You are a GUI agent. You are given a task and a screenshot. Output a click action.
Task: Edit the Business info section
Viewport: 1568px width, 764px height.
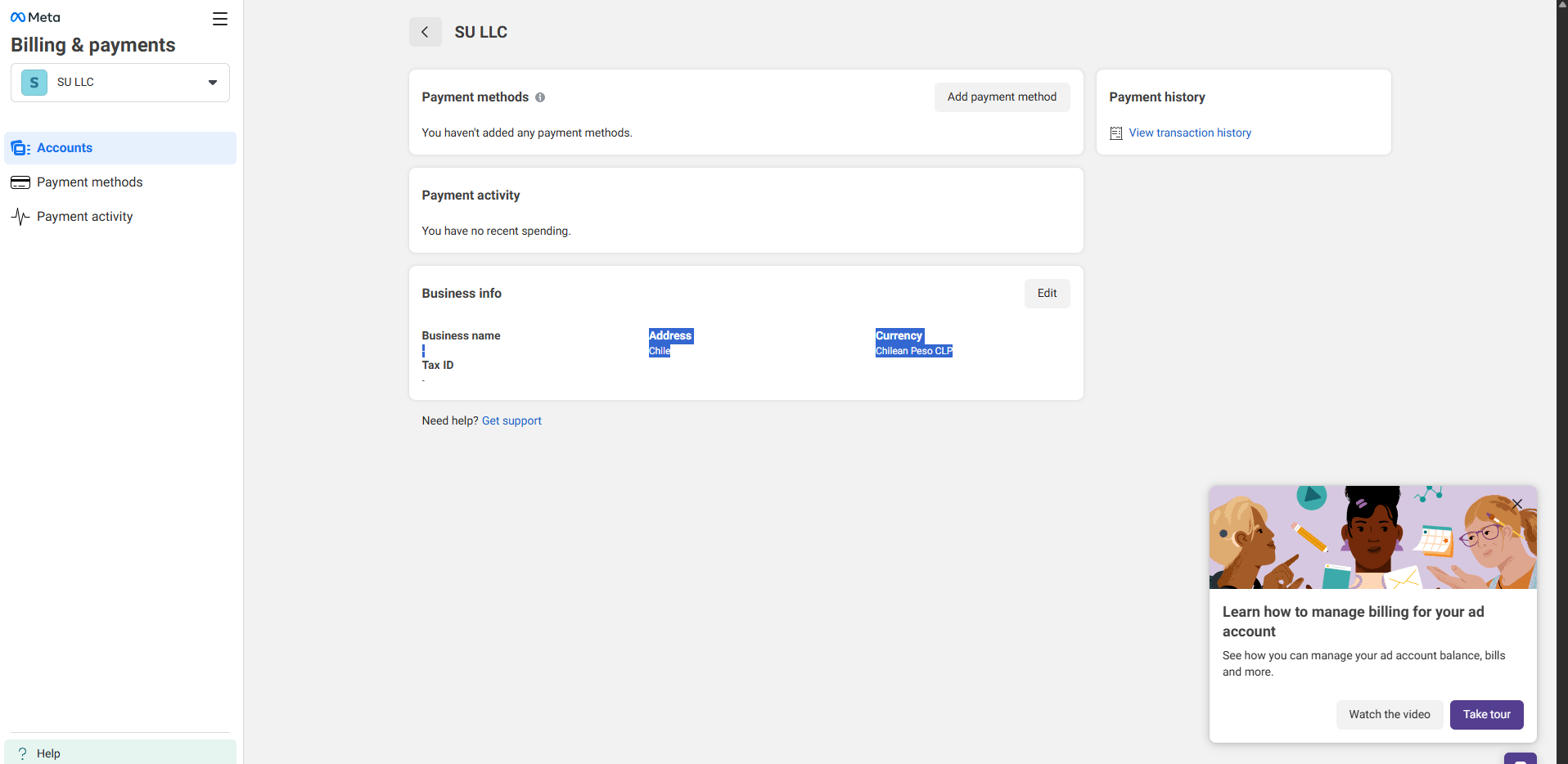1047,294
